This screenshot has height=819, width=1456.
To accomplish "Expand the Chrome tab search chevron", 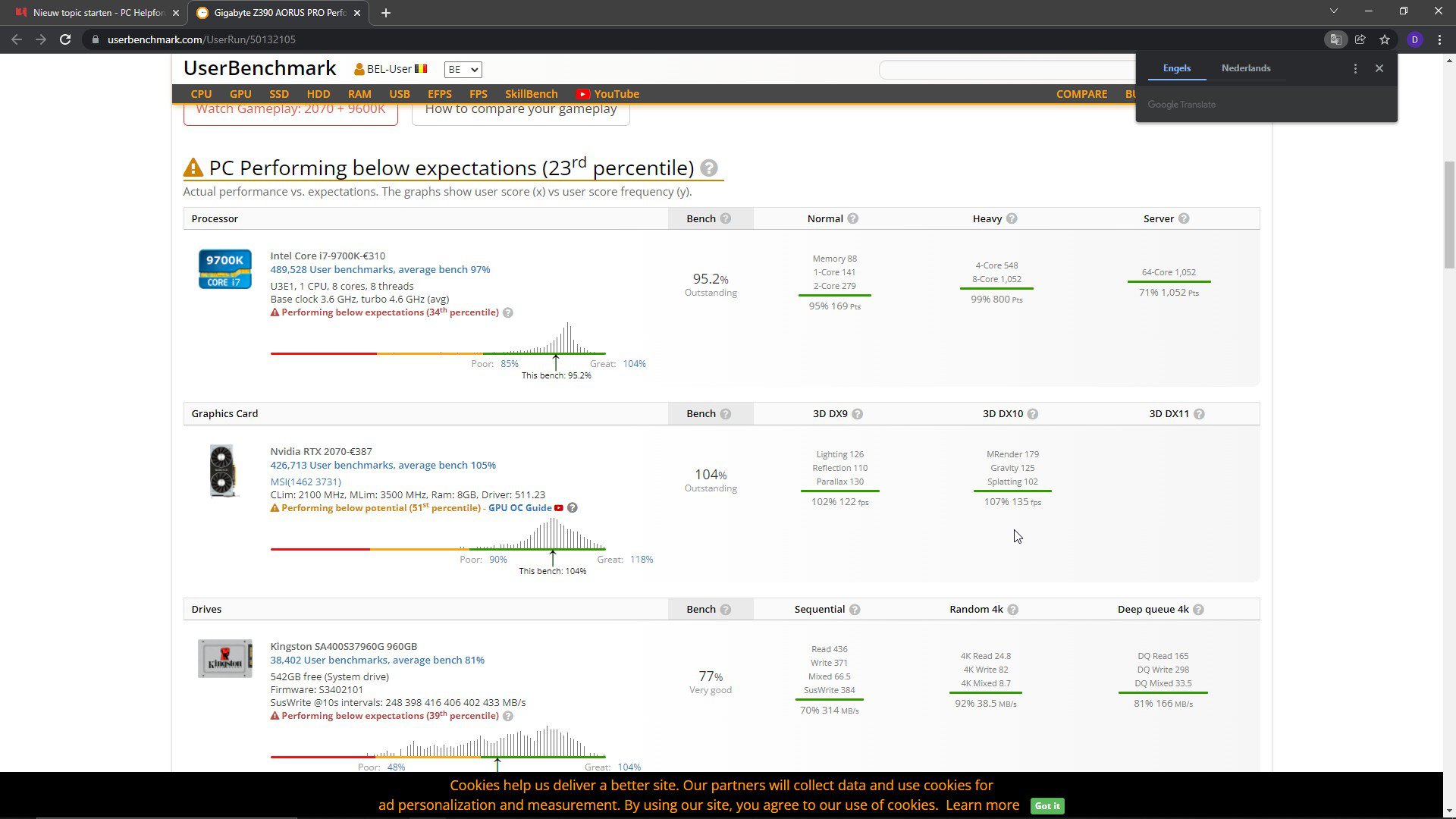I will 1334,11.
